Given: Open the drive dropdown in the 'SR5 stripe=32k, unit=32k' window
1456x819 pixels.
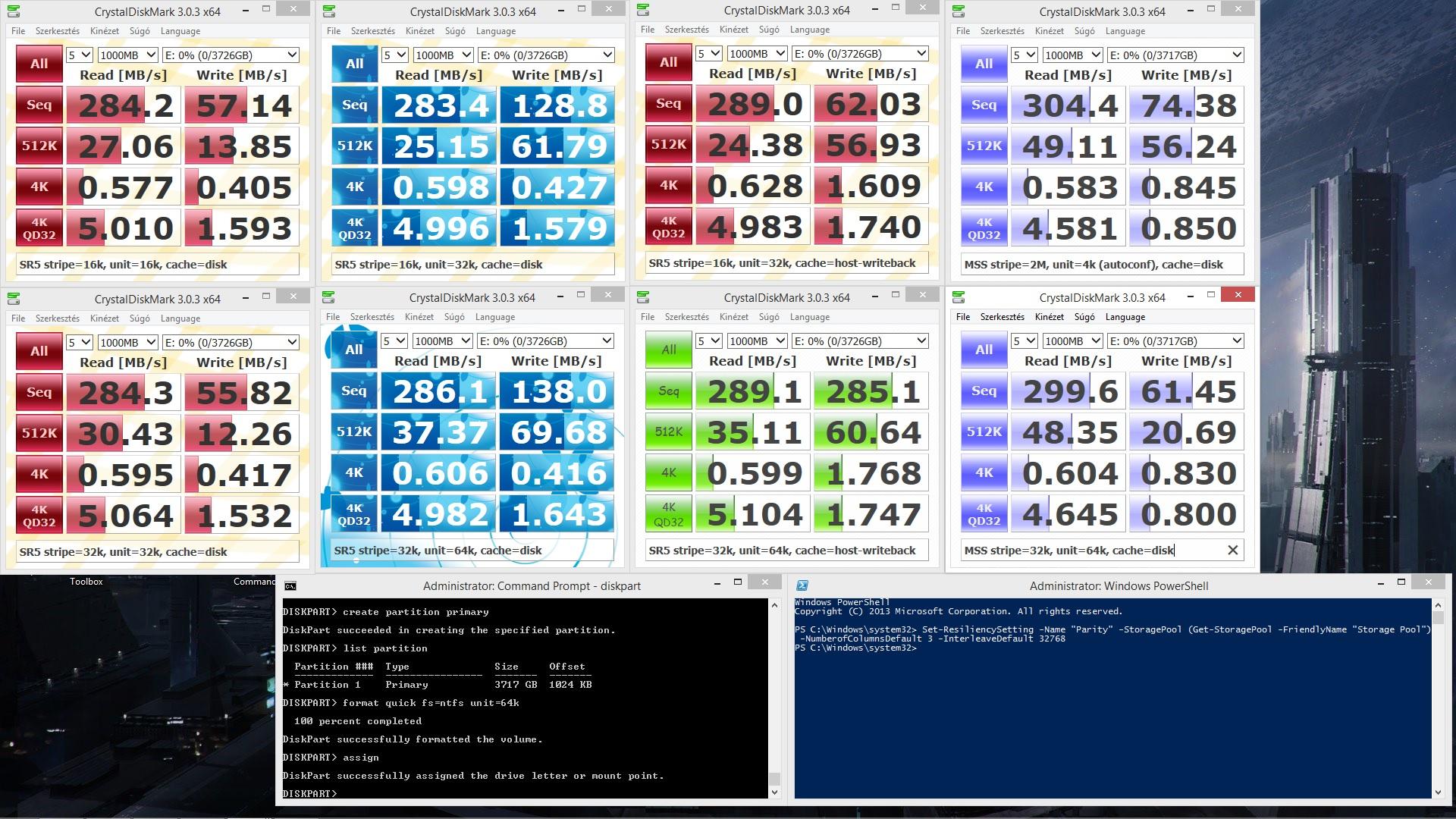Looking at the screenshot, I should pos(231,343).
